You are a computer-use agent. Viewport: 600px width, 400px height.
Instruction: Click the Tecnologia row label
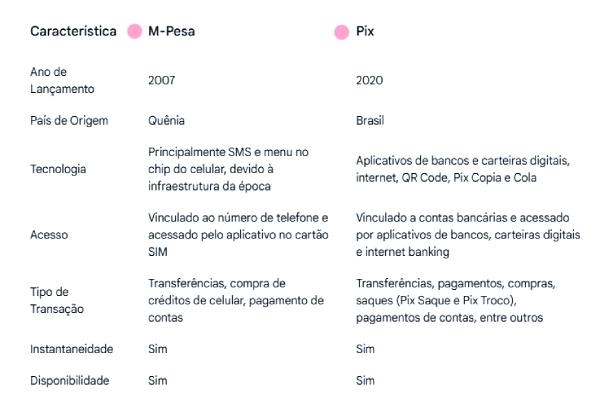pyautogui.click(x=58, y=169)
